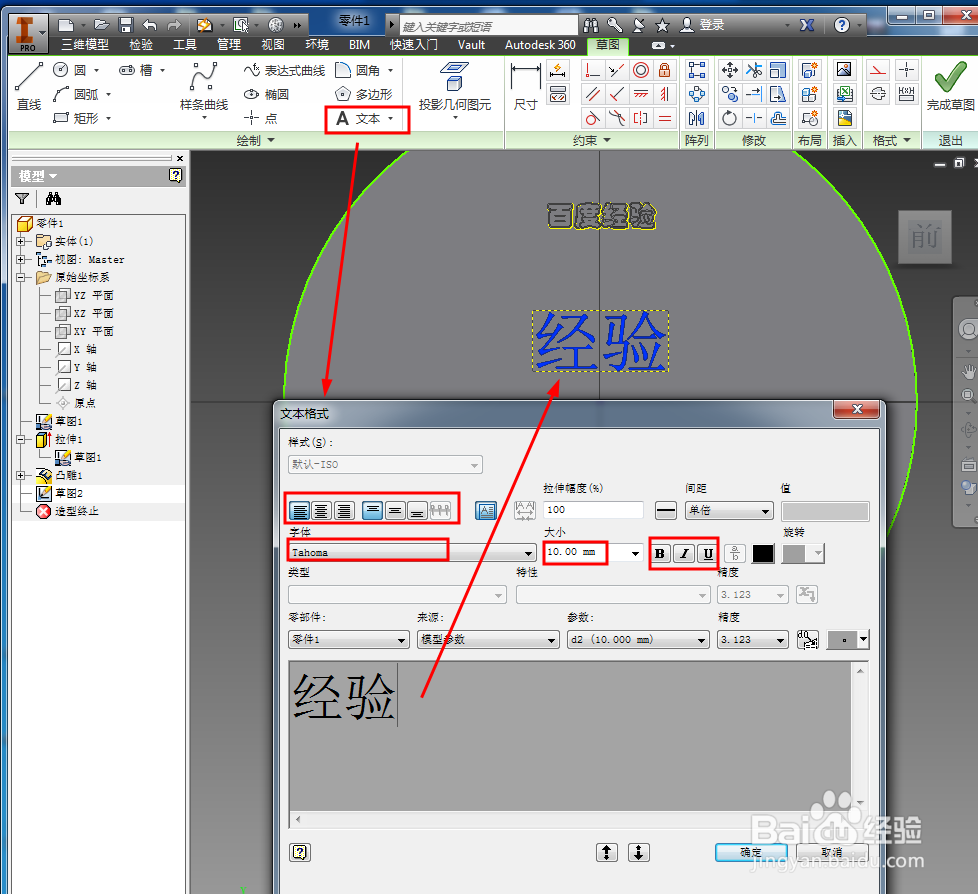Click the zoom-in text up arrow button
The image size is (978, 894).
[607, 852]
